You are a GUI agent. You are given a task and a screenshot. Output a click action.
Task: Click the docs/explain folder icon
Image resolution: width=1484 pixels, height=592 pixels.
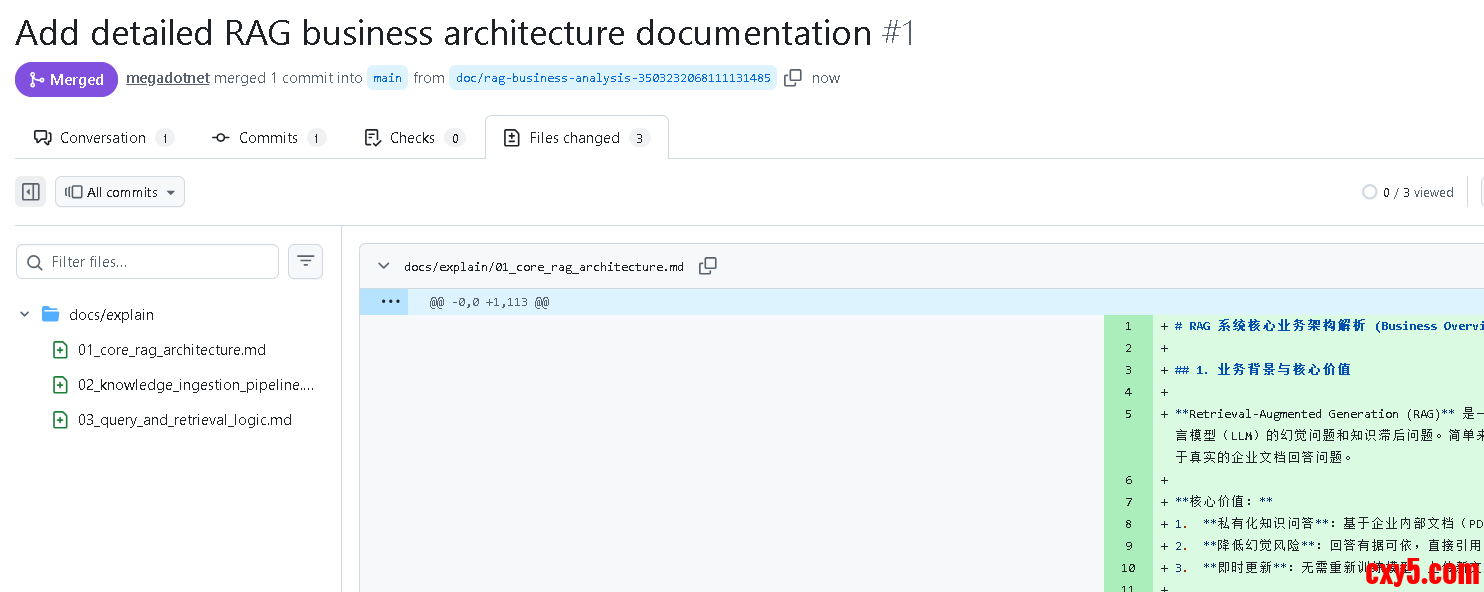tap(51, 315)
